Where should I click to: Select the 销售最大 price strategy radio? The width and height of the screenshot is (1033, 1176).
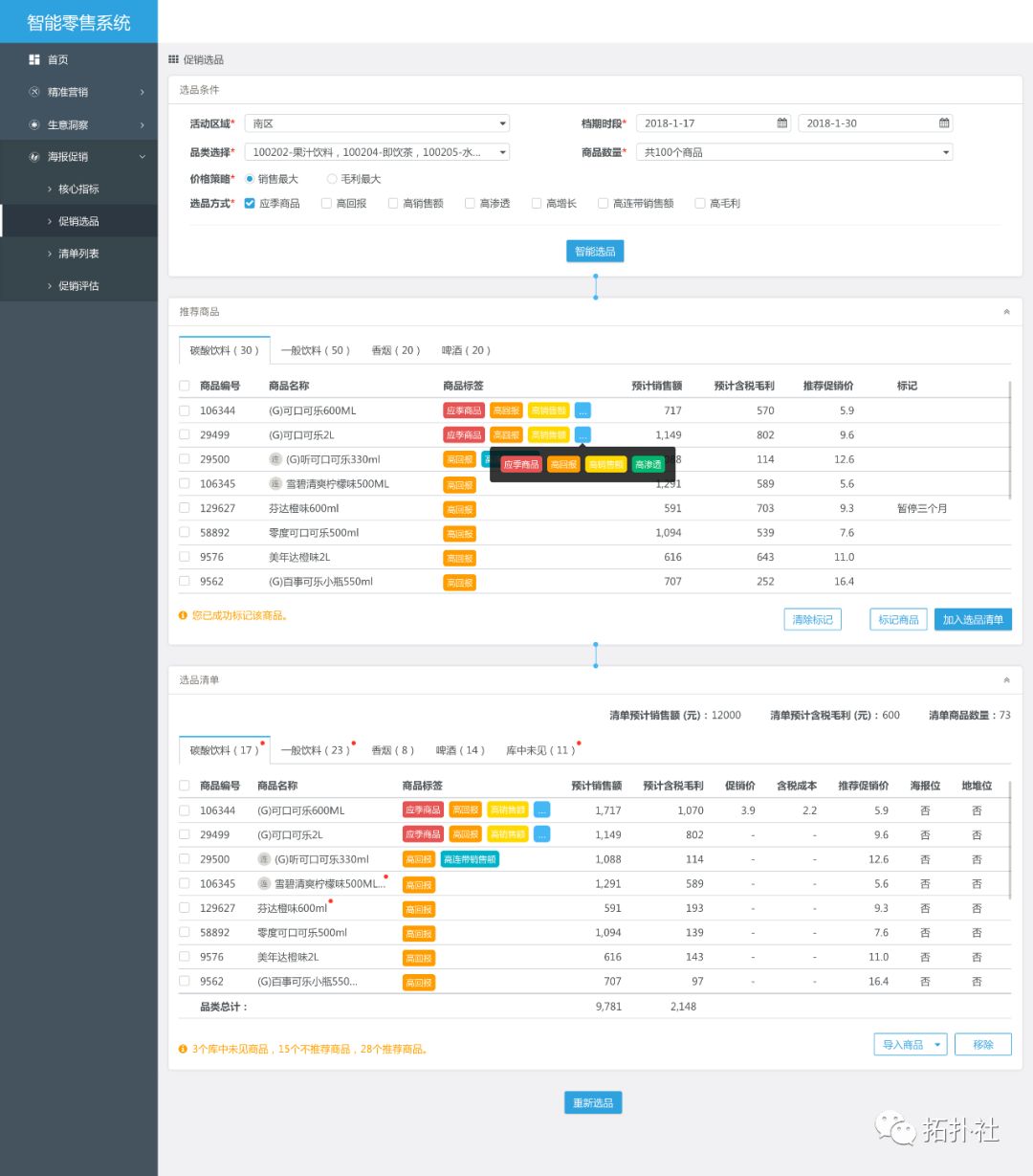tap(250, 179)
